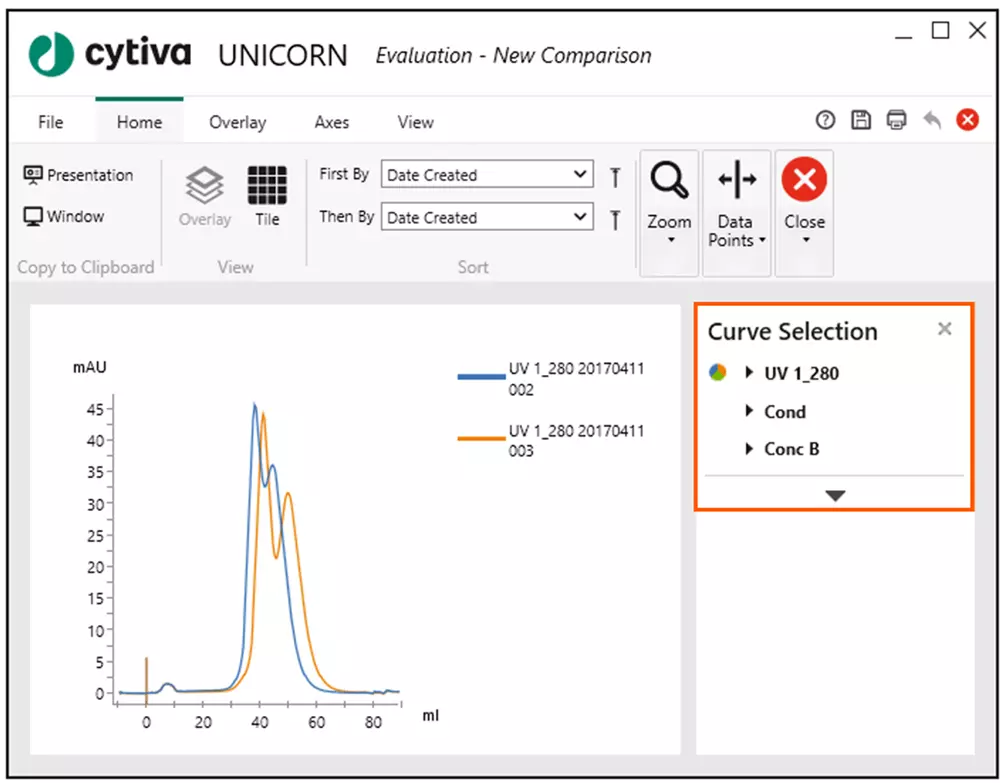Viewport: 1000px width, 783px height.
Task: Toggle the pin next to First By sort
Action: pos(614,174)
